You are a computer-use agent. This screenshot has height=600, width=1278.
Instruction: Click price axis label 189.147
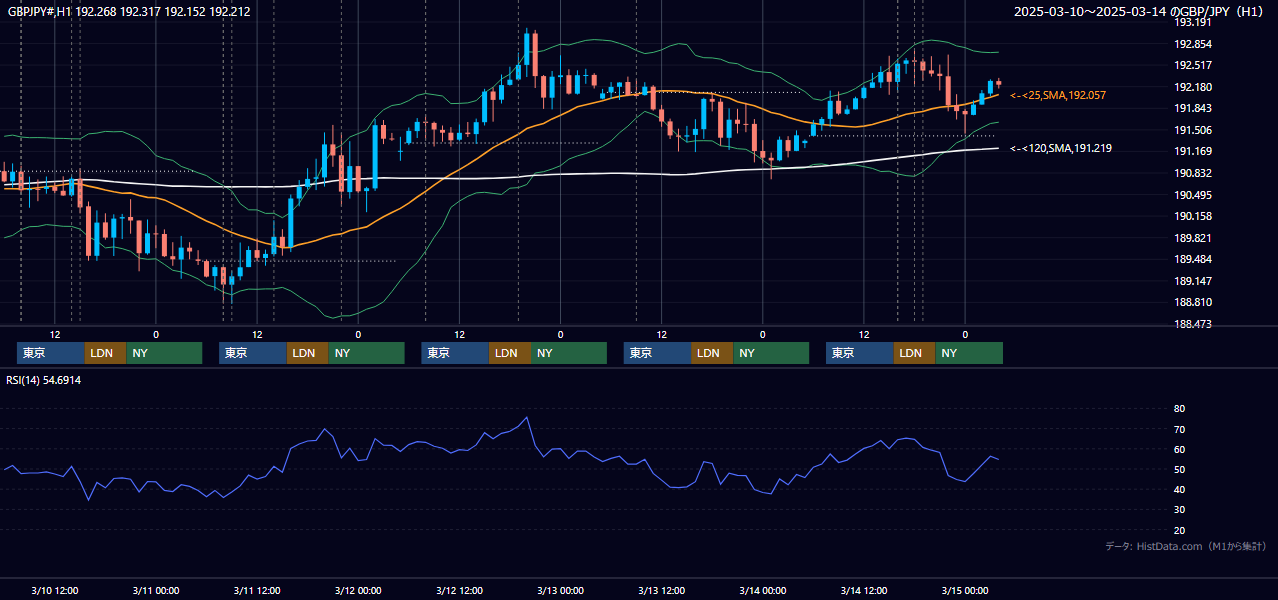coord(1193,281)
